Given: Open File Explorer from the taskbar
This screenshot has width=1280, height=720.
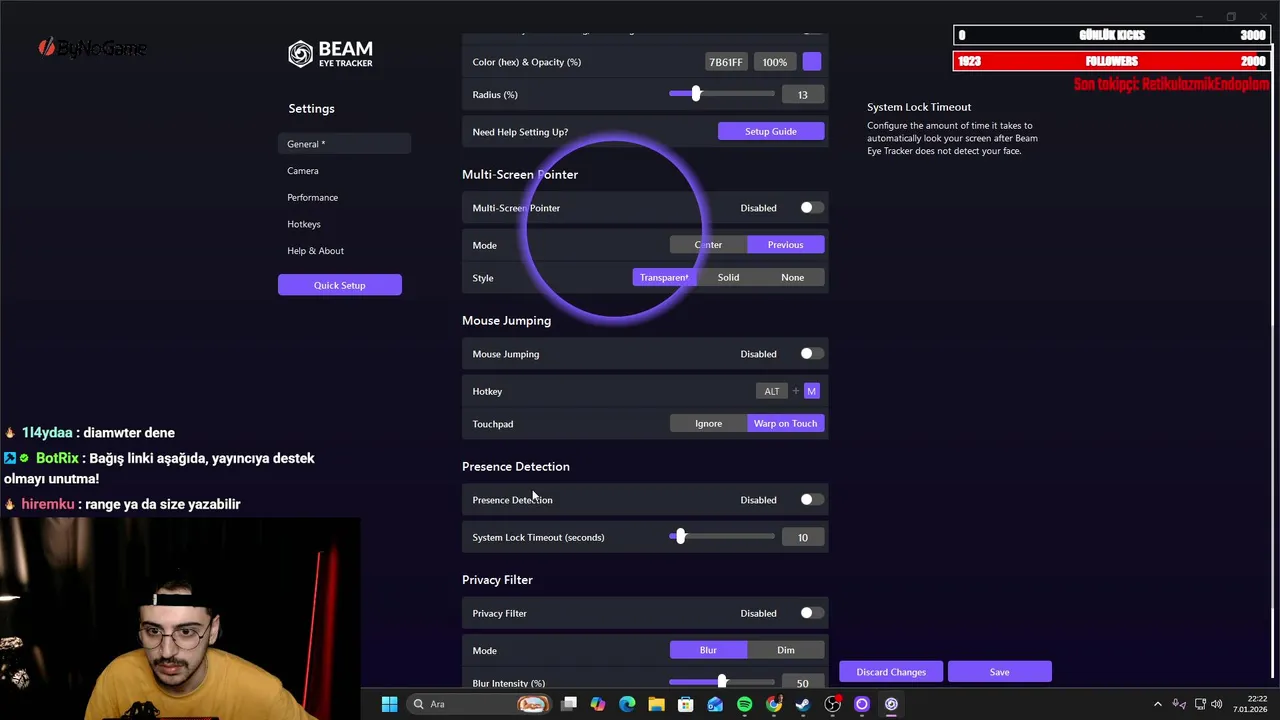Looking at the screenshot, I should [656, 704].
